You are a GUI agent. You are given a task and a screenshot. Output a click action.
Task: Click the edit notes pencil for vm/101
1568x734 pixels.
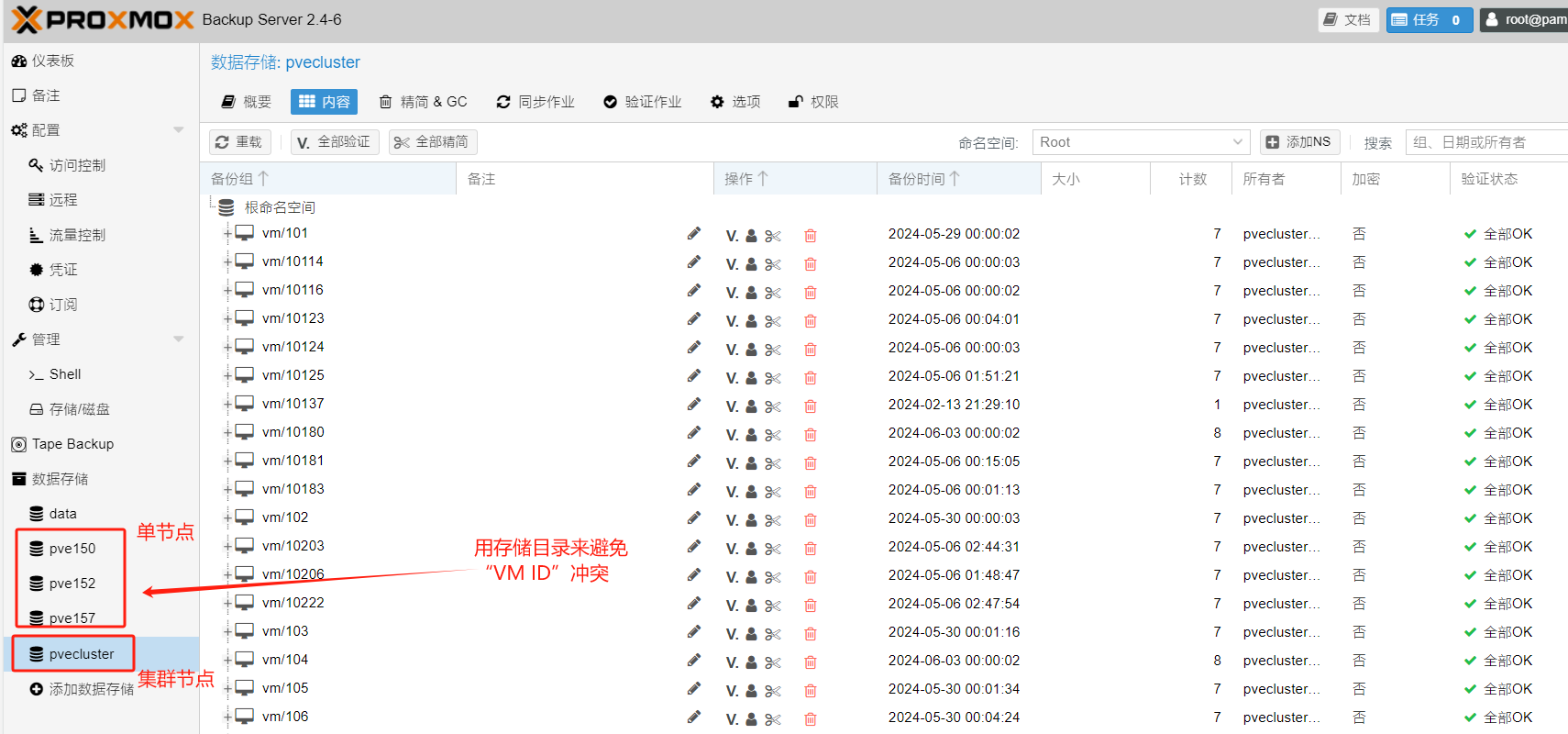[694, 234]
